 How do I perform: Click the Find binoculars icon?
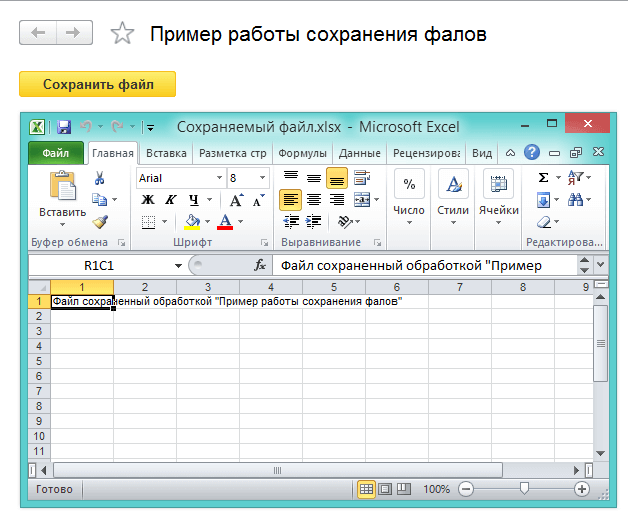[x=576, y=199]
